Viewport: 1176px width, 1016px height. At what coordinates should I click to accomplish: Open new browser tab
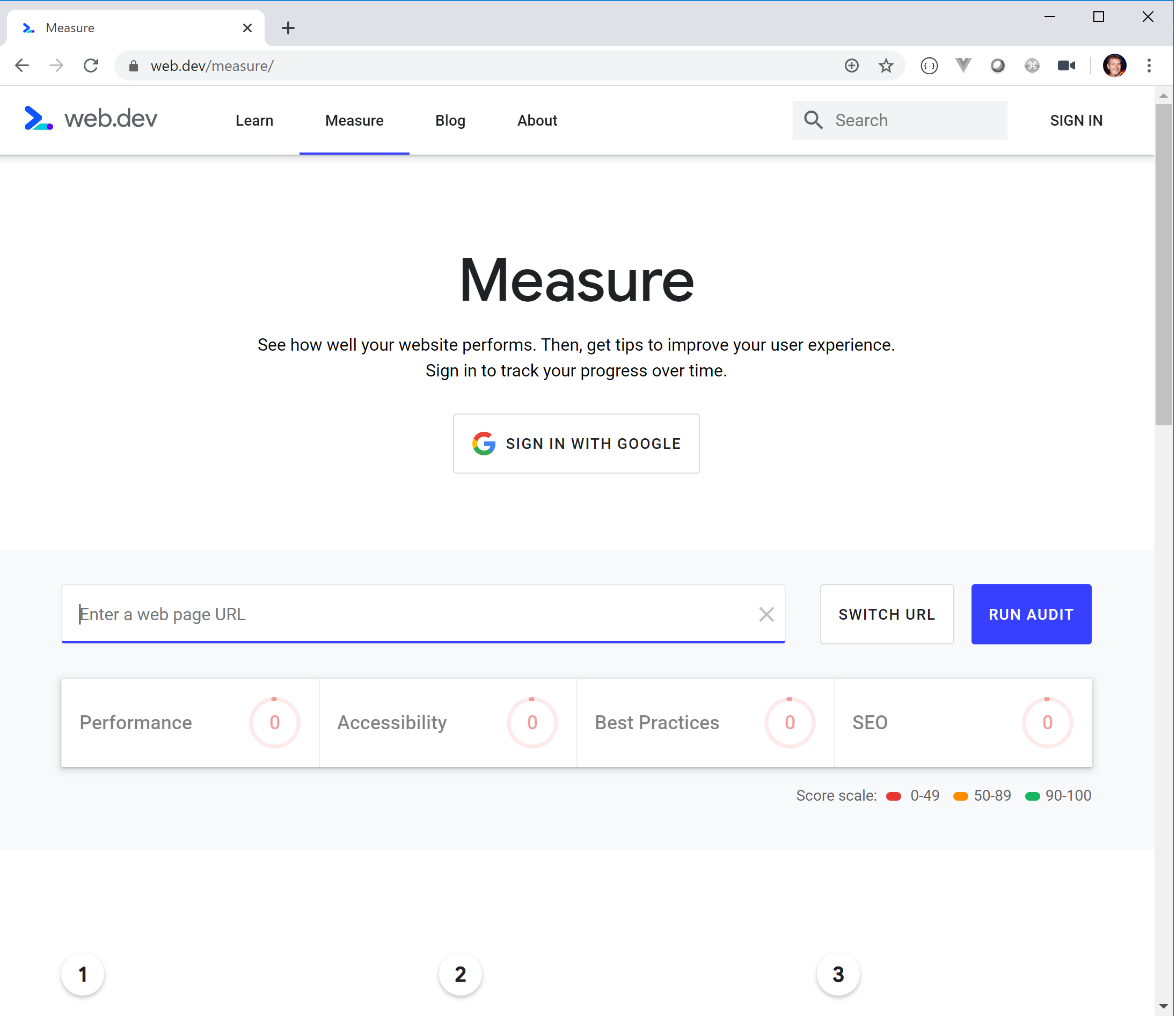tap(288, 28)
